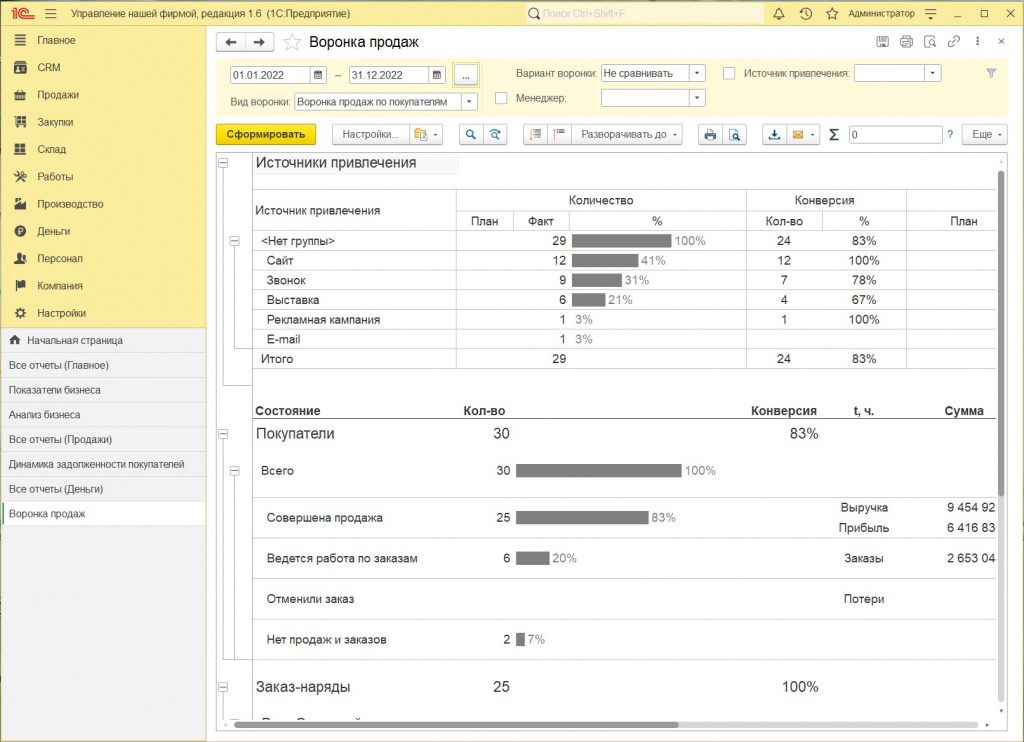
Task: Click the sum value input field
Action: coord(895,135)
